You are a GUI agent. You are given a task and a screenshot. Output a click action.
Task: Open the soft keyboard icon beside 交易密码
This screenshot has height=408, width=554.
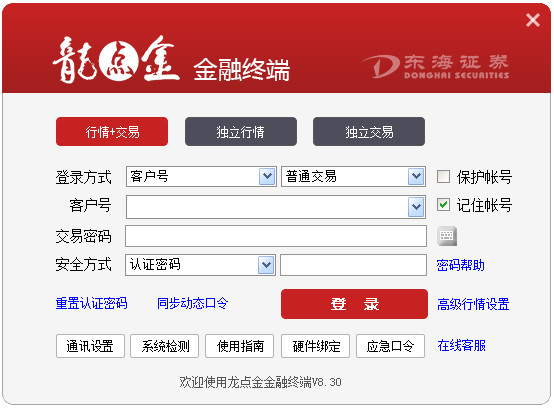[447, 236]
